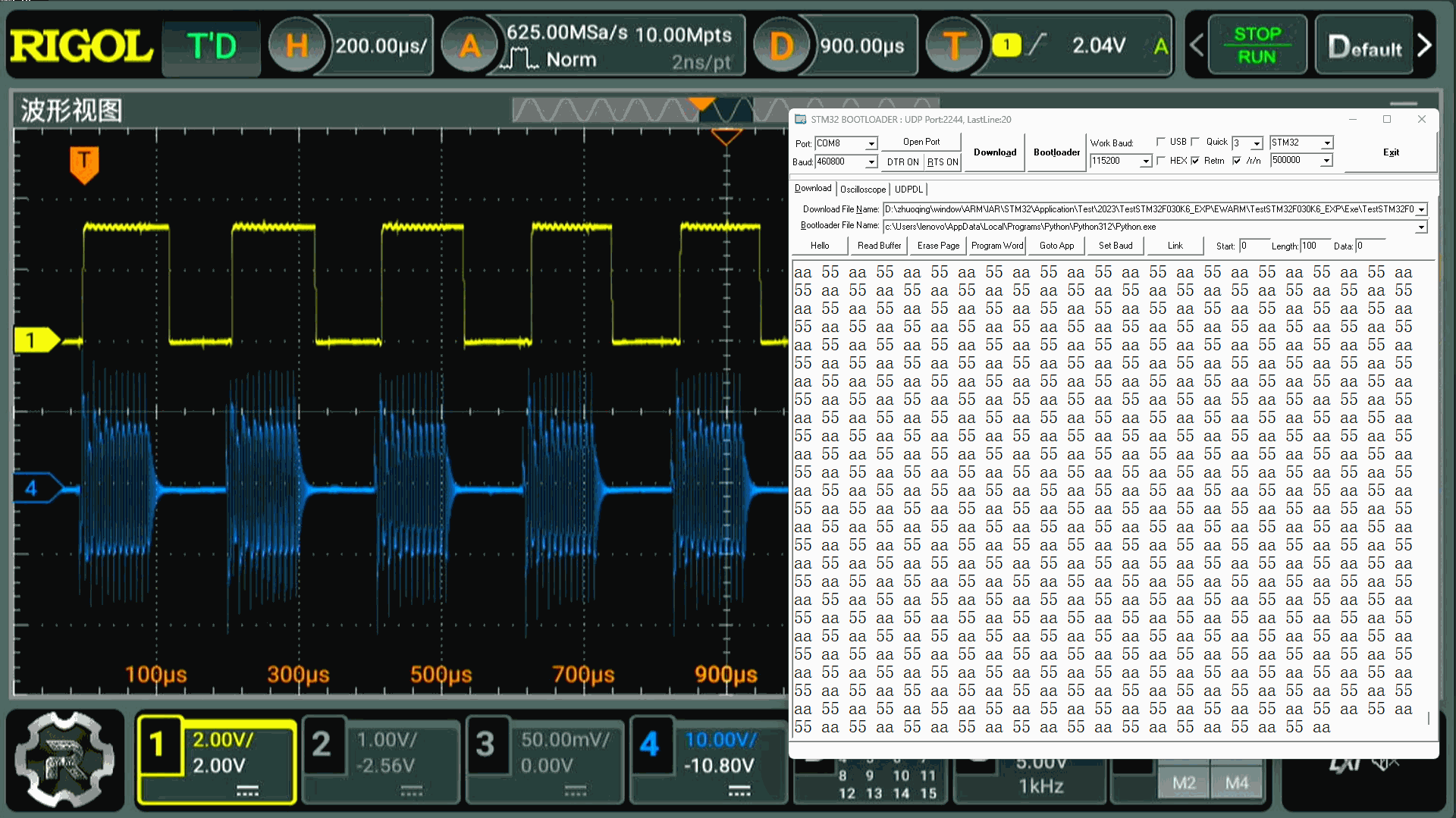Click the Bootloader button
Viewport: 1456px width, 818px height.
pos(1056,152)
